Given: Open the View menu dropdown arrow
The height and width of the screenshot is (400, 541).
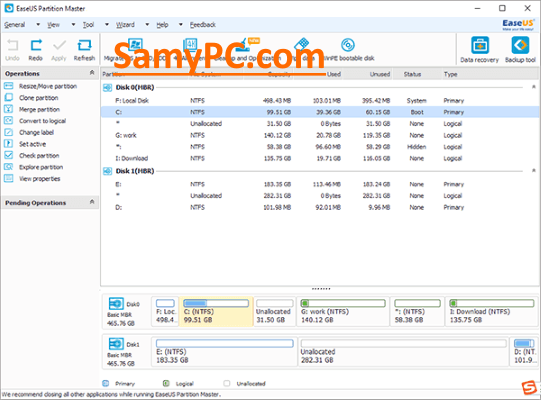Looking at the screenshot, I should 73,25.
